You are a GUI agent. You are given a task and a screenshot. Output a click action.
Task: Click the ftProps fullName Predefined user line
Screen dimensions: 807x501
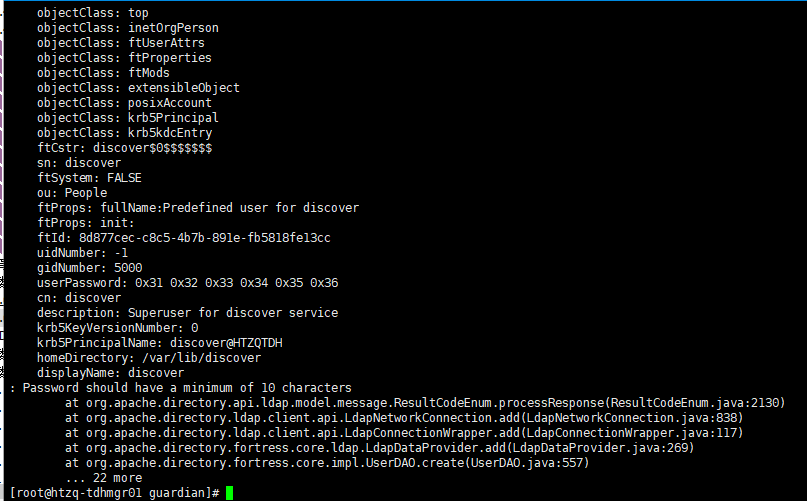[x=198, y=208]
